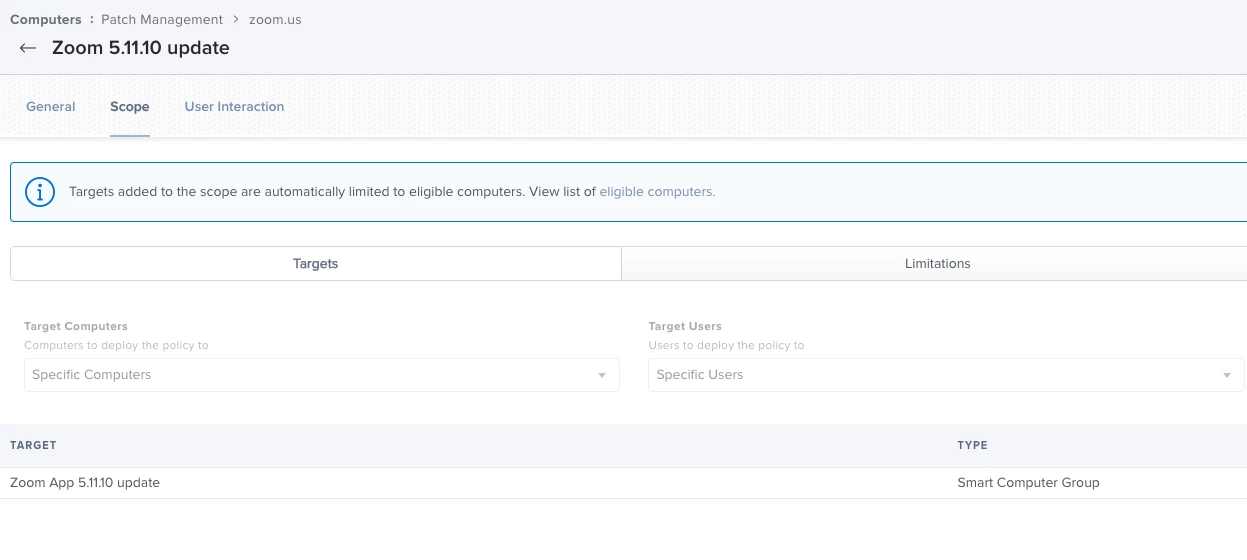This screenshot has height=560, width=1247.
Task: View the eligible computers list link
Action: pyautogui.click(x=657, y=192)
